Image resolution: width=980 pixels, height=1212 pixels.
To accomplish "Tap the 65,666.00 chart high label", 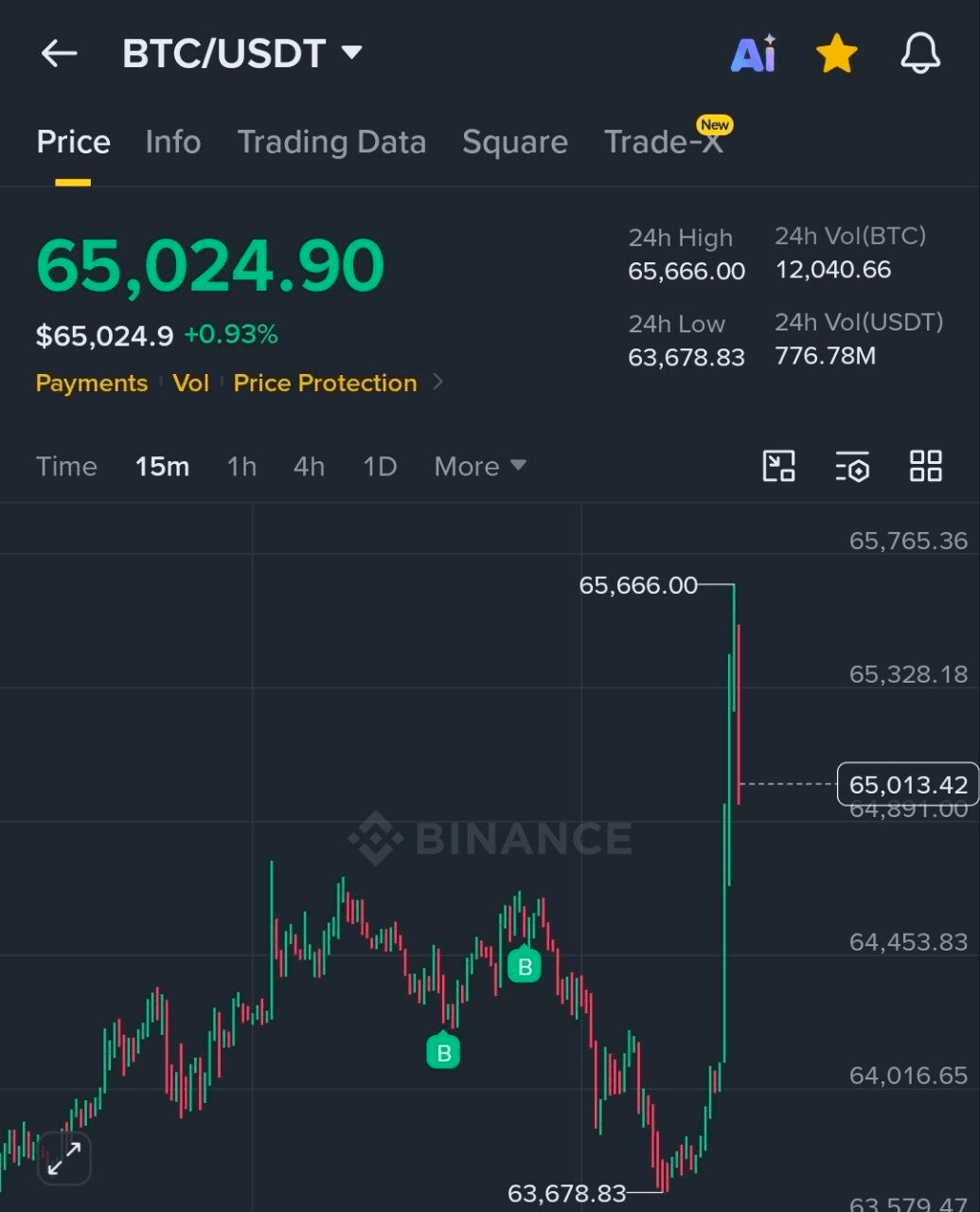I will click(638, 585).
